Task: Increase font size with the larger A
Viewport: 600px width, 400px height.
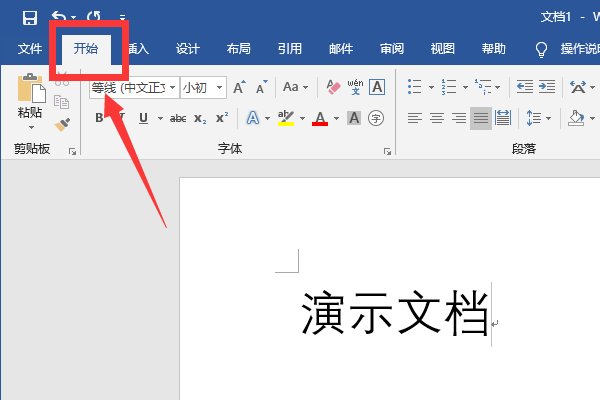Action: [240, 88]
